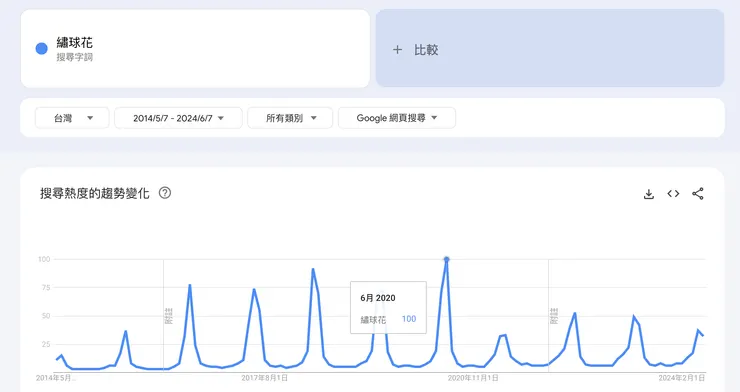Click the 2017年8月1日 axis label
The height and width of the screenshot is (392, 740).
pos(264,378)
